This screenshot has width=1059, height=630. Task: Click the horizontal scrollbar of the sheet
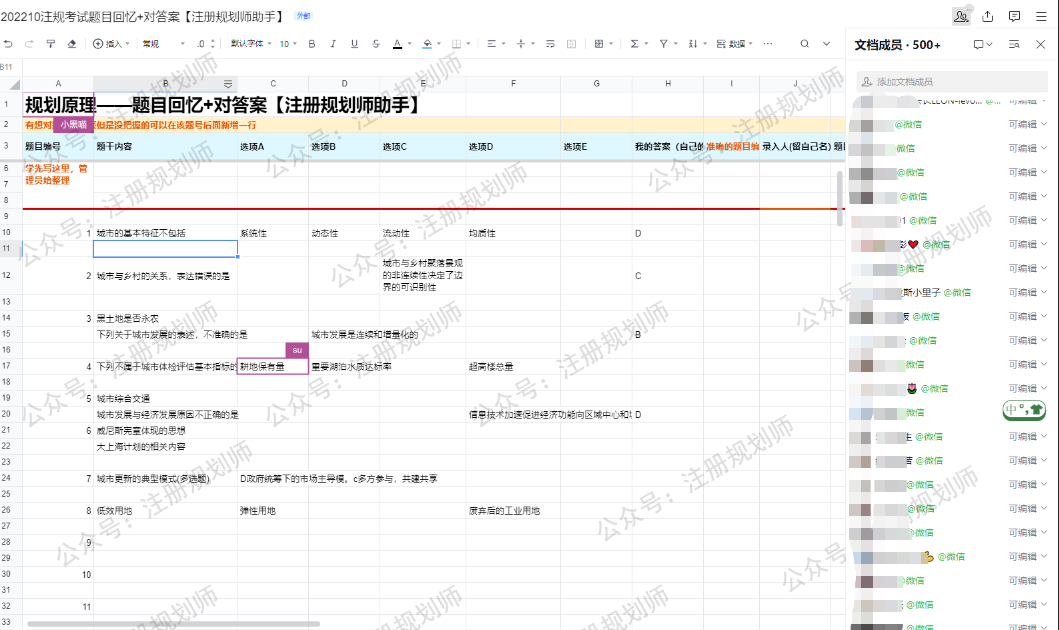[x=173, y=624]
